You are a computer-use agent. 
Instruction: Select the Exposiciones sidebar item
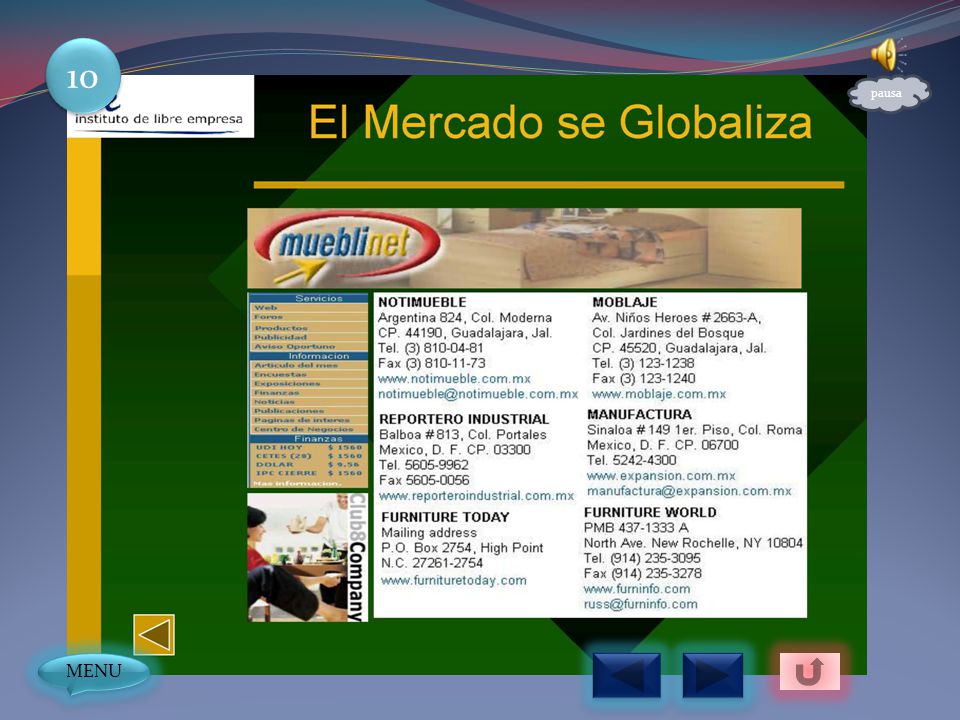coord(308,384)
